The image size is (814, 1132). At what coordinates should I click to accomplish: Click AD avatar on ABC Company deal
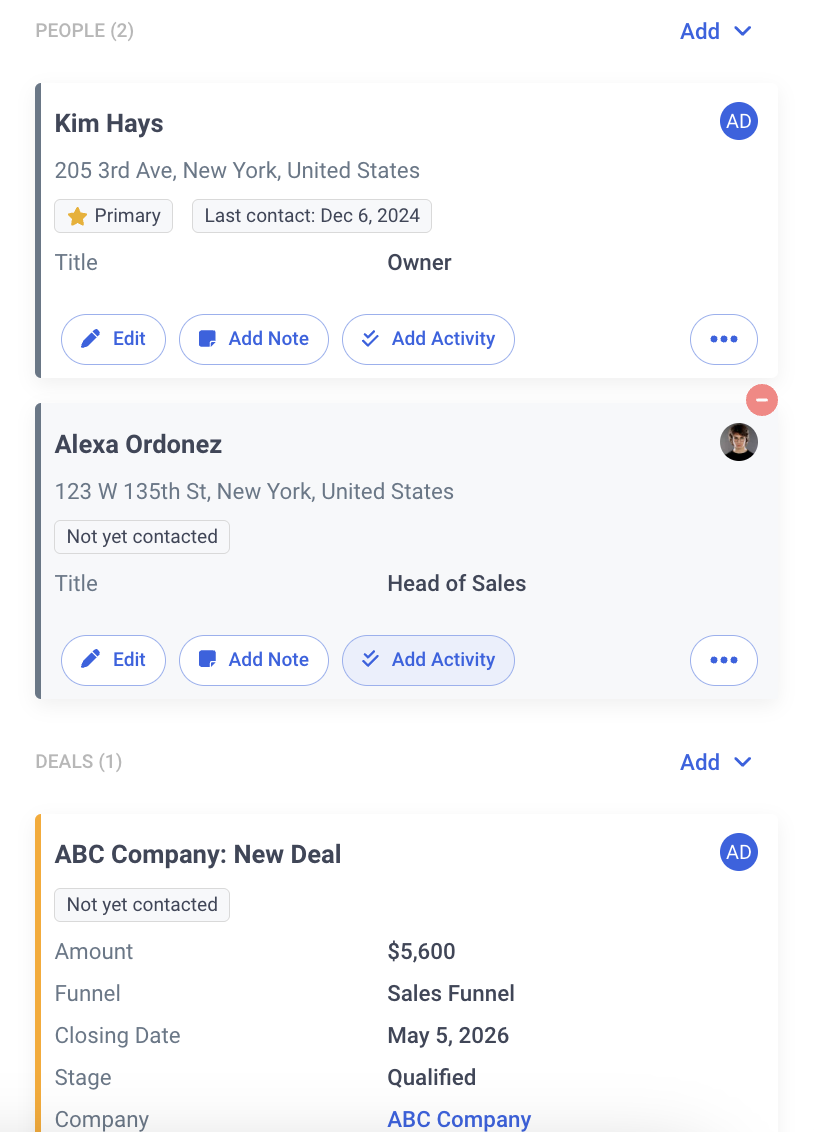(738, 853)
